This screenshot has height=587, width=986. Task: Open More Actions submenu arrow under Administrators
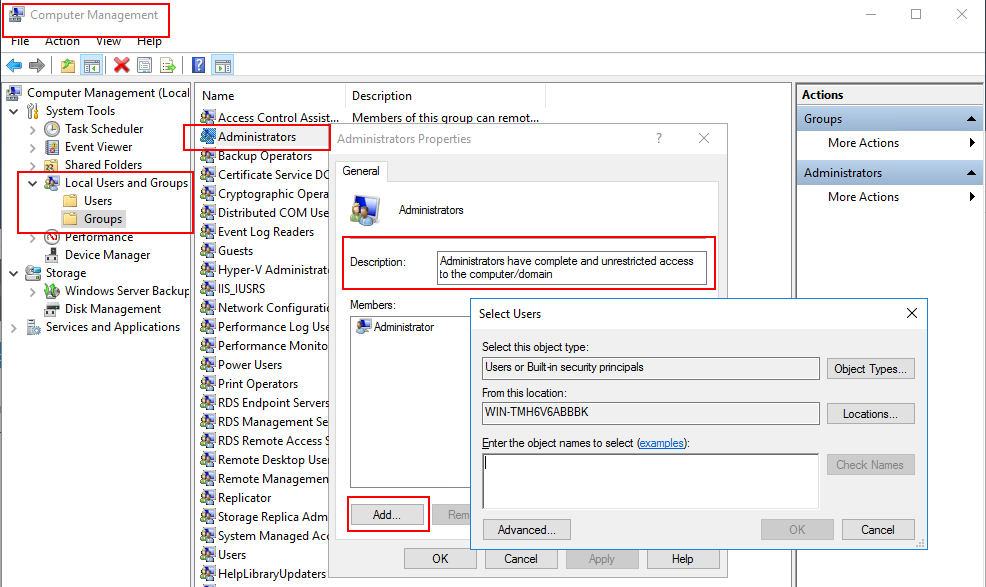972,197
